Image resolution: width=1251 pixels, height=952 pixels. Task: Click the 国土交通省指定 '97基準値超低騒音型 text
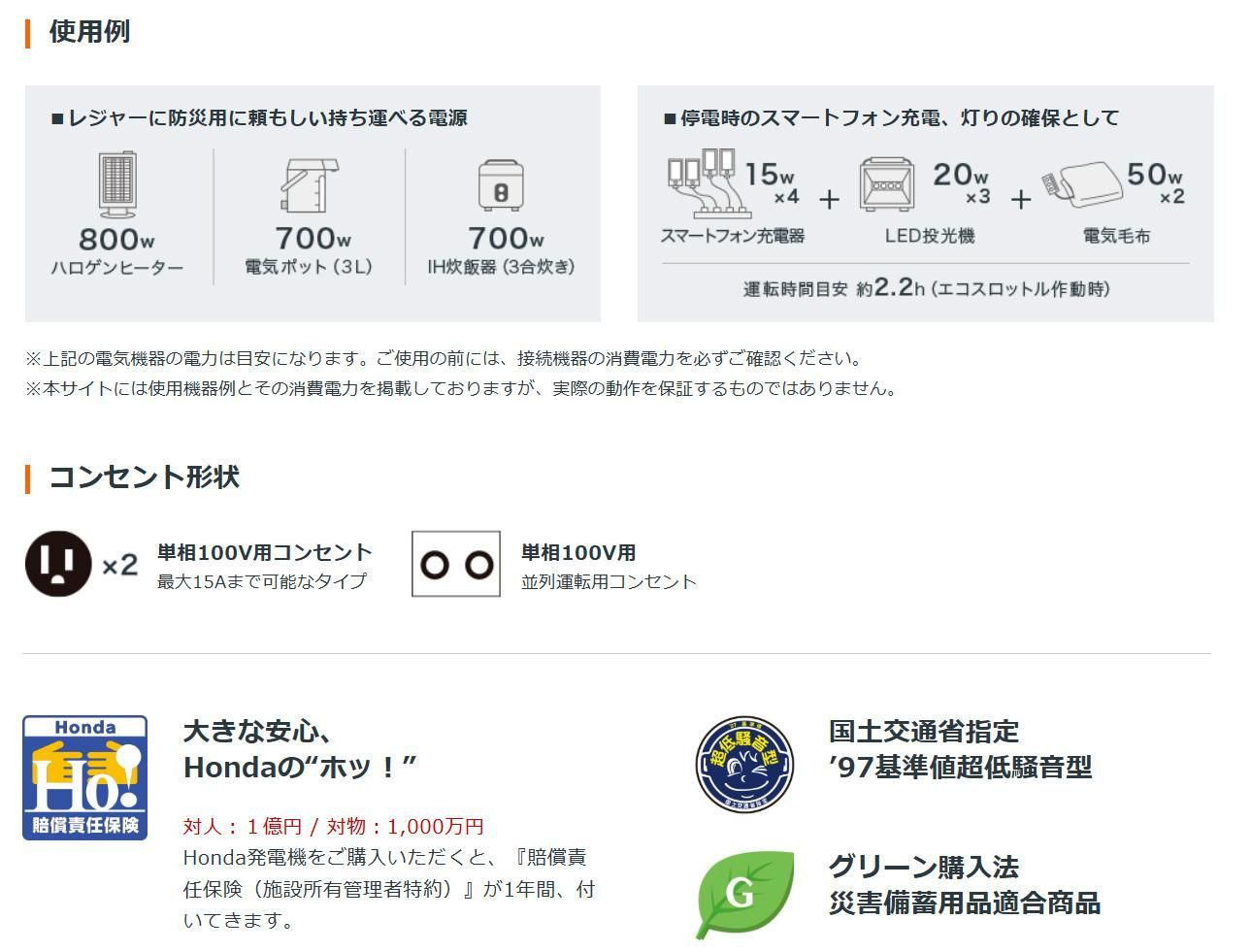(960, 748)
